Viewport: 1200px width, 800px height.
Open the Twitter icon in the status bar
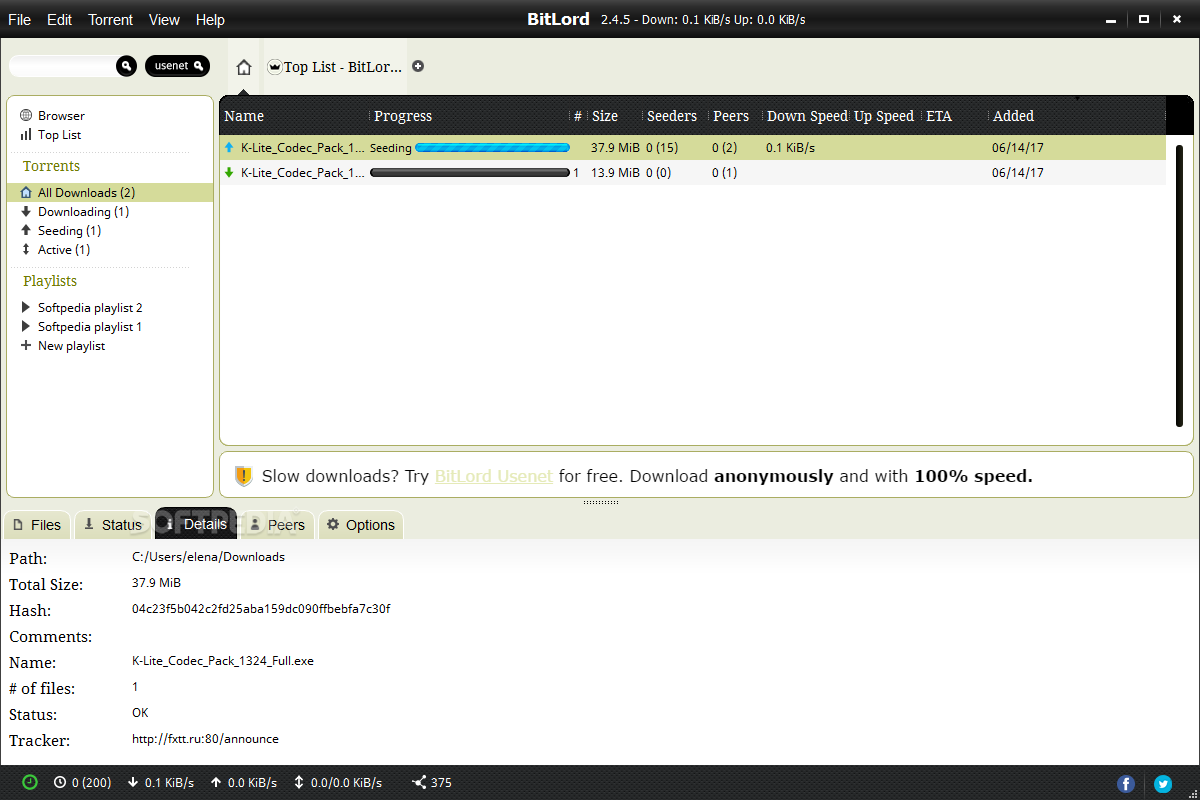coord(1163,784)
